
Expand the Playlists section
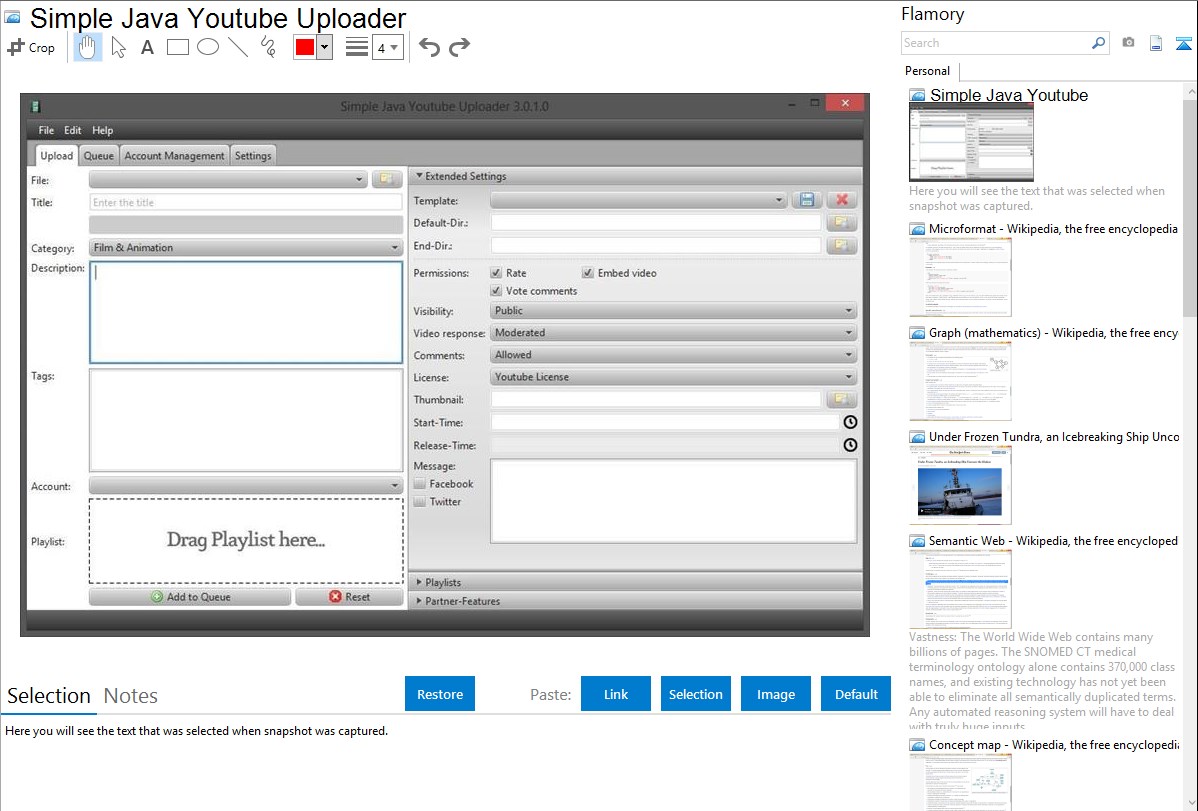point(635,582)
